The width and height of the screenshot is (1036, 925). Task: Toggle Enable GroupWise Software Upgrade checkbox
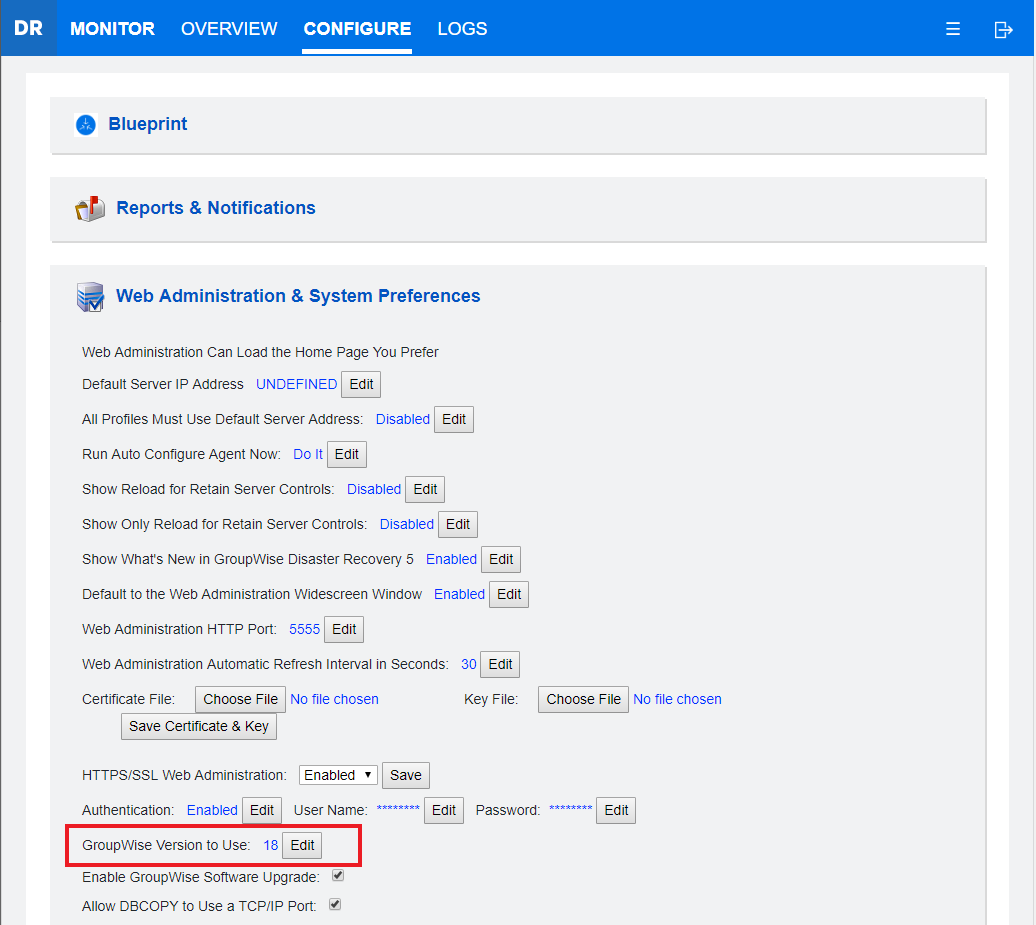tap(338, 876)
